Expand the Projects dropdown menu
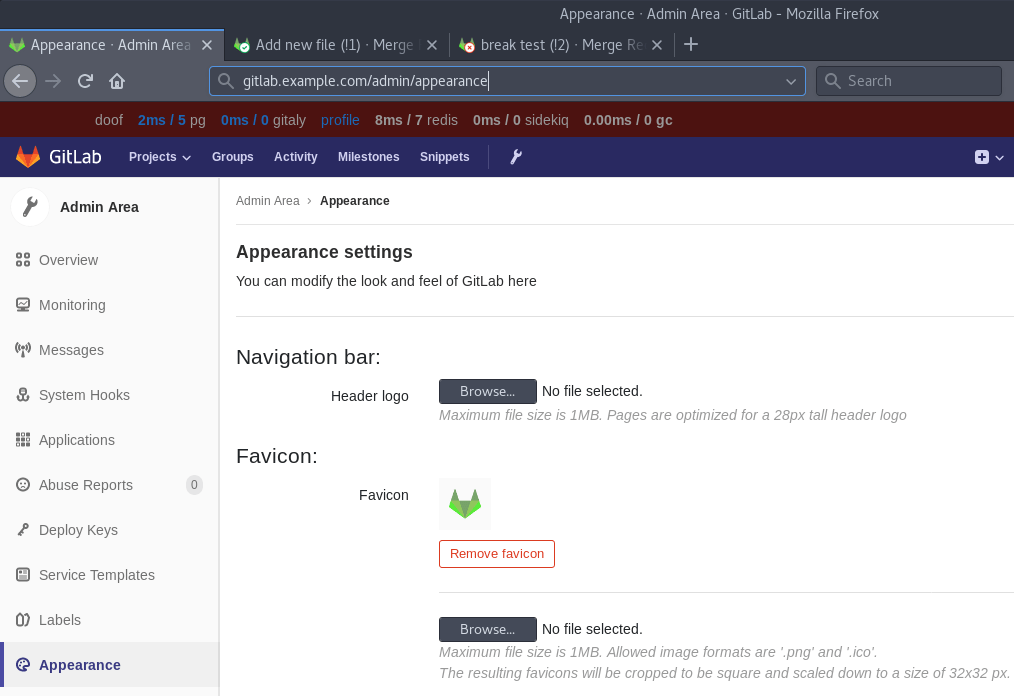Screen dimensions: 1014x696 (159, 157)
